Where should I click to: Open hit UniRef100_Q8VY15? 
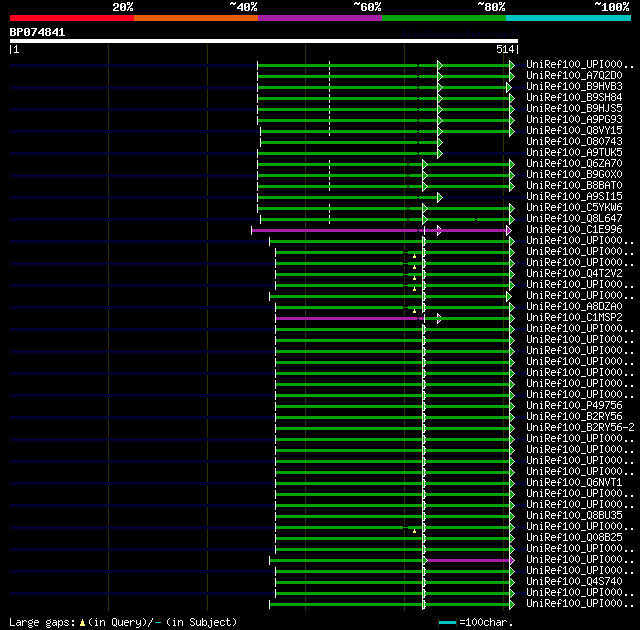click(574, 131)
